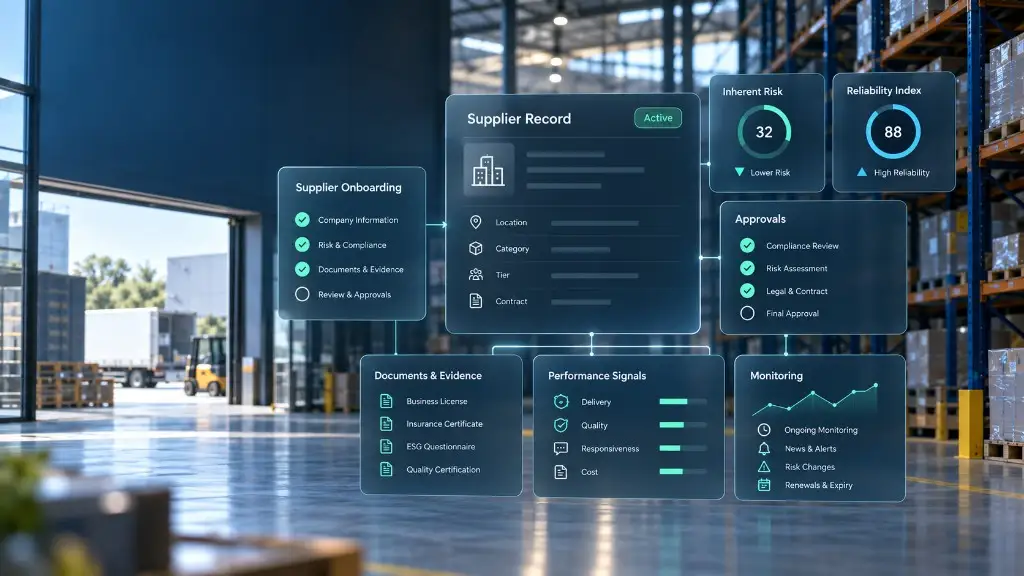
Task: Open the ESG Questionnaire item
Action: pos(441,447)
